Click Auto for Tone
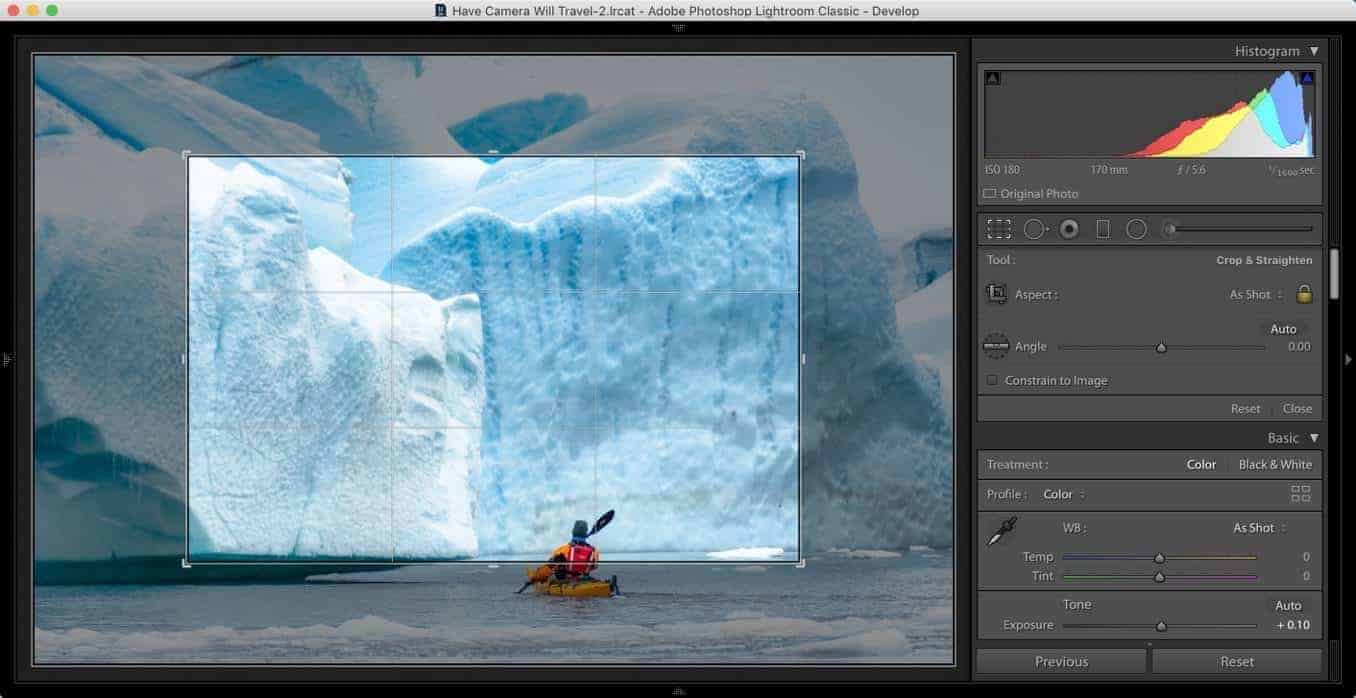 pyautogui.click(x=1288, y=605)
